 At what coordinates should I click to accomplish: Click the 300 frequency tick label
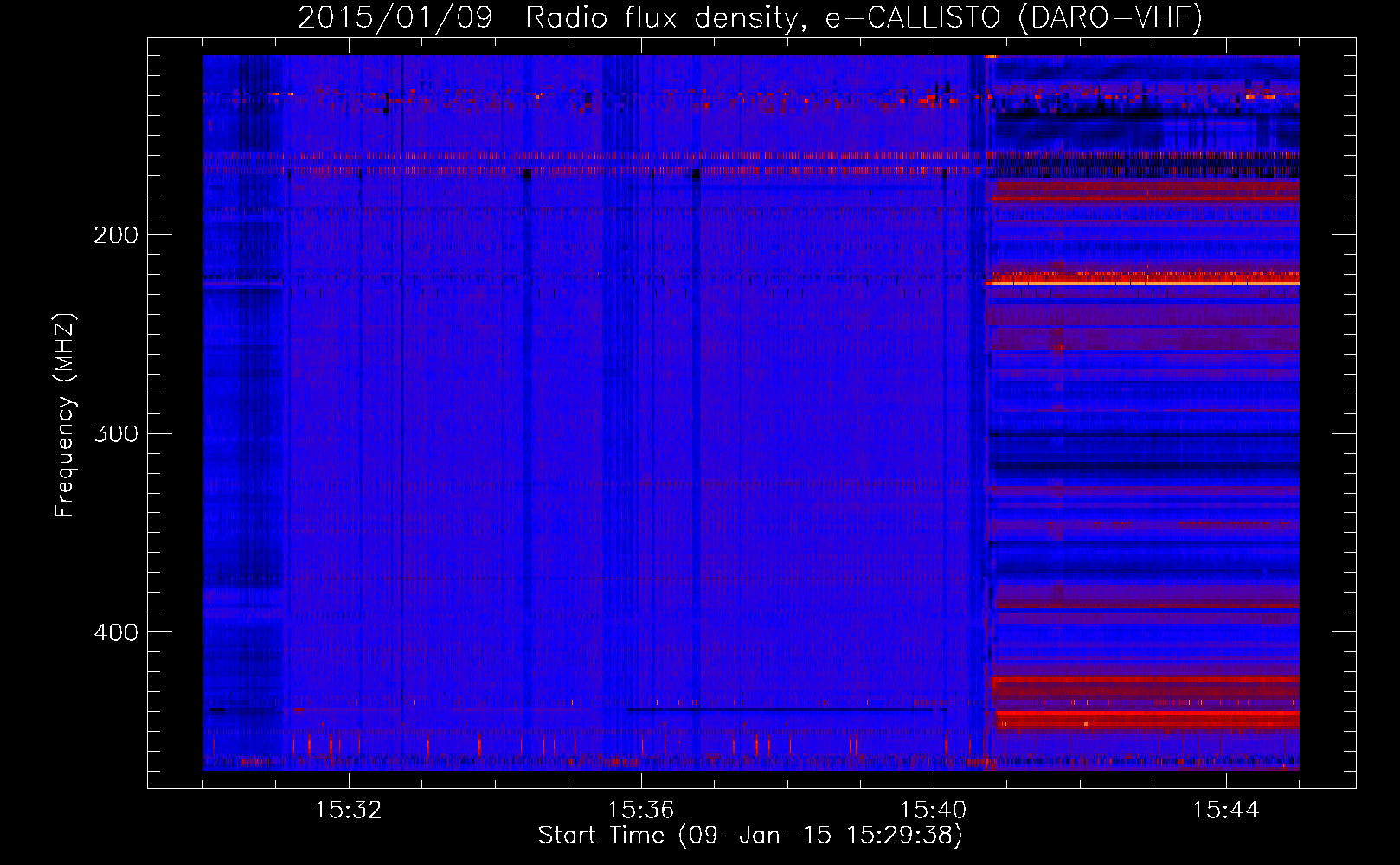[x=115, y=433]
